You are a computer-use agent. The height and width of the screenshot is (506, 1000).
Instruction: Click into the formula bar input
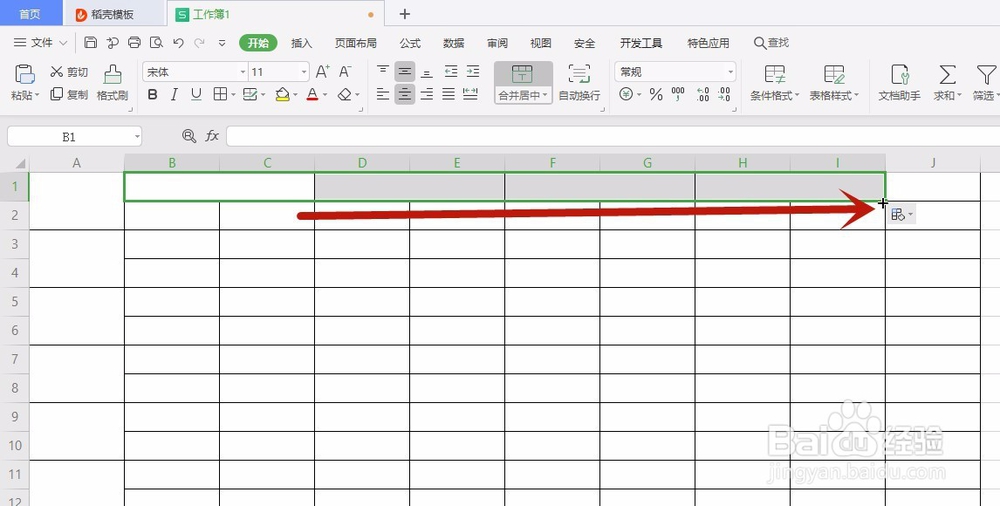612,137
